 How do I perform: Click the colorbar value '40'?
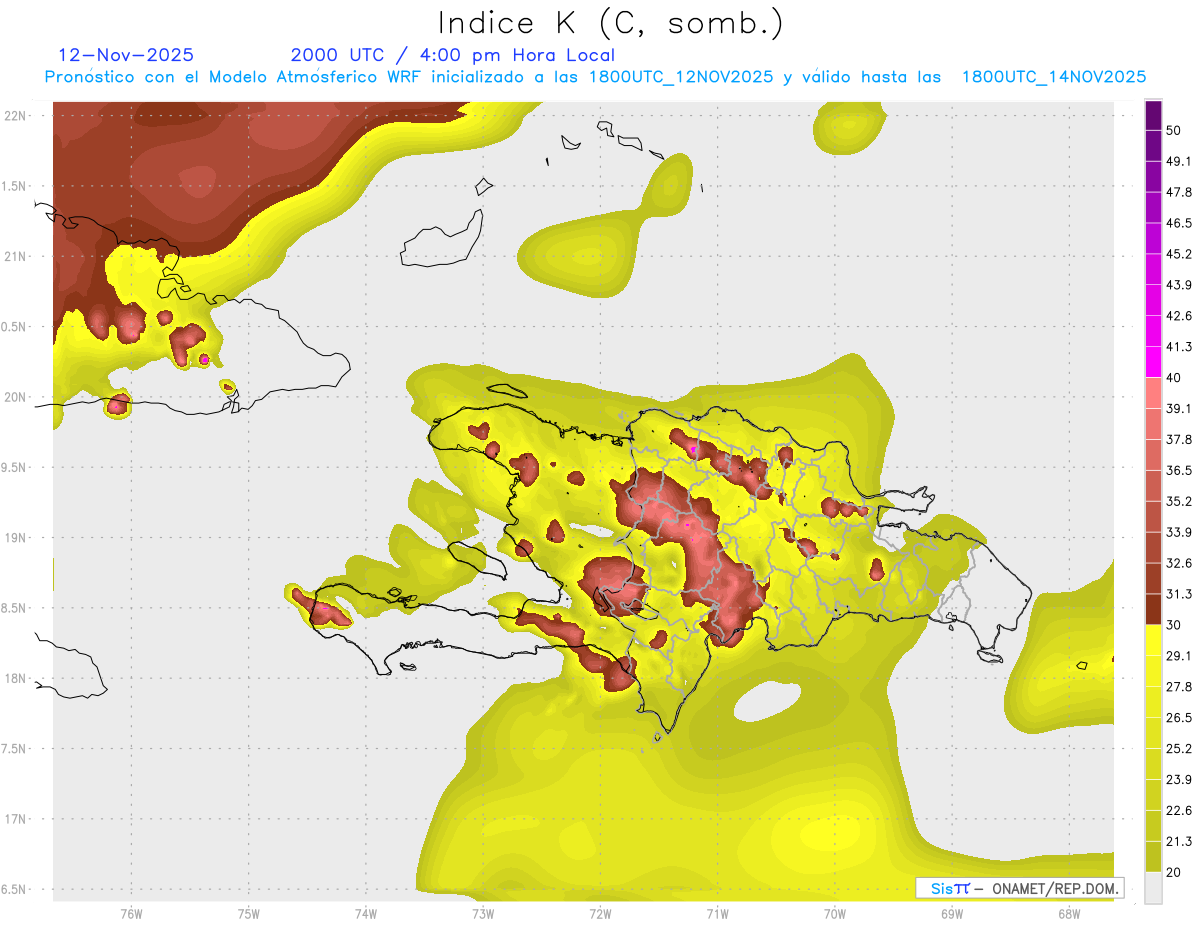tap(1173, 378)
